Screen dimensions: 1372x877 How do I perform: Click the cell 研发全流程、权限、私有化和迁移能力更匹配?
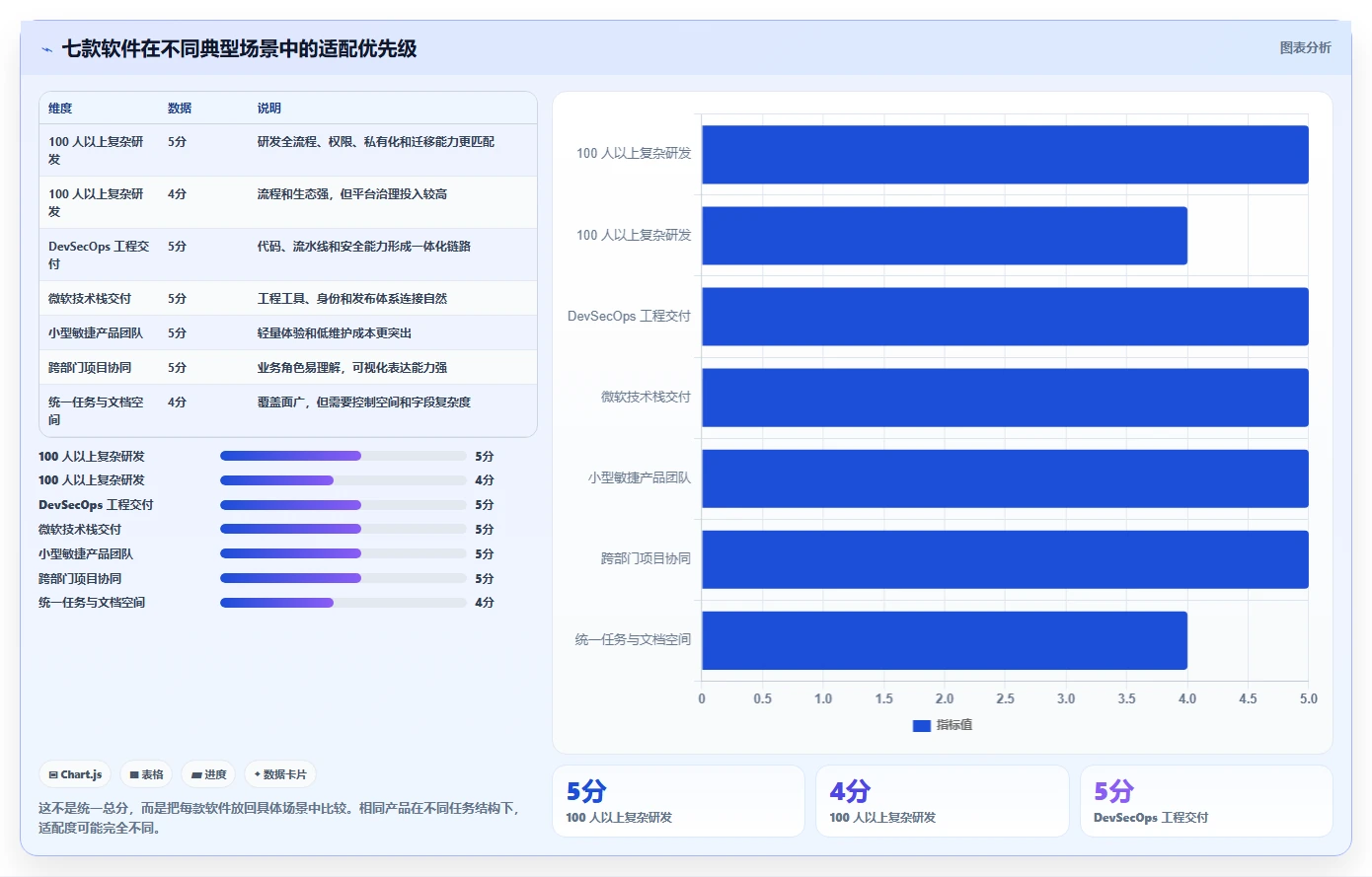pos(376,142)
